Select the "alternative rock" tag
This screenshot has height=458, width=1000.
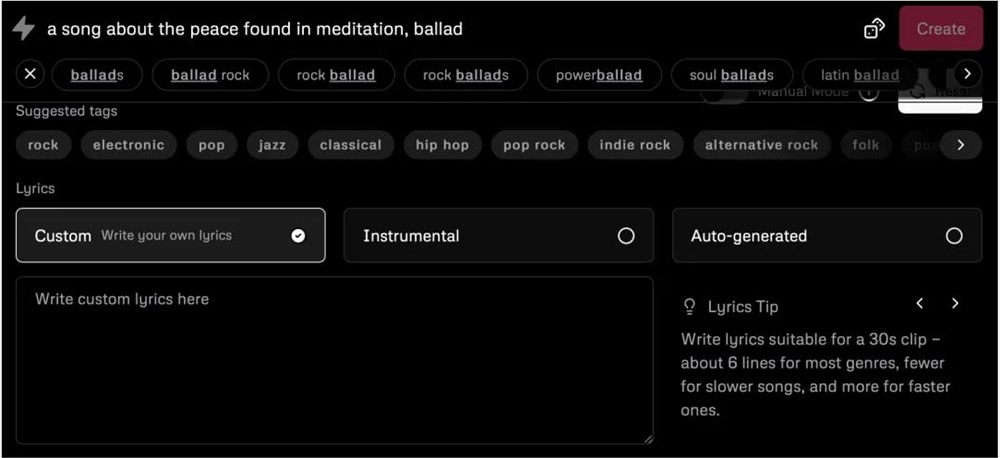click(761, 145)
